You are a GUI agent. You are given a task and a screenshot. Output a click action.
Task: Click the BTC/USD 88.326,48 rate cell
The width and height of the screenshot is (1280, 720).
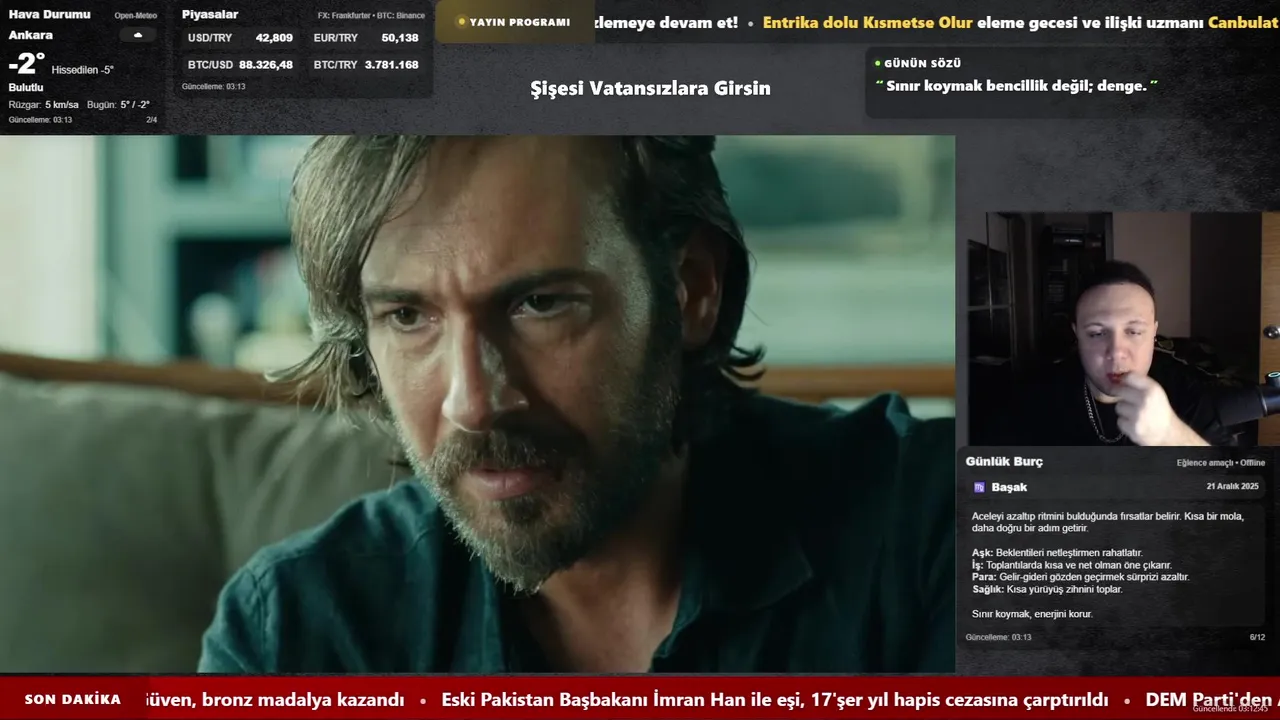pyautogui.click(x=240, y=65)
